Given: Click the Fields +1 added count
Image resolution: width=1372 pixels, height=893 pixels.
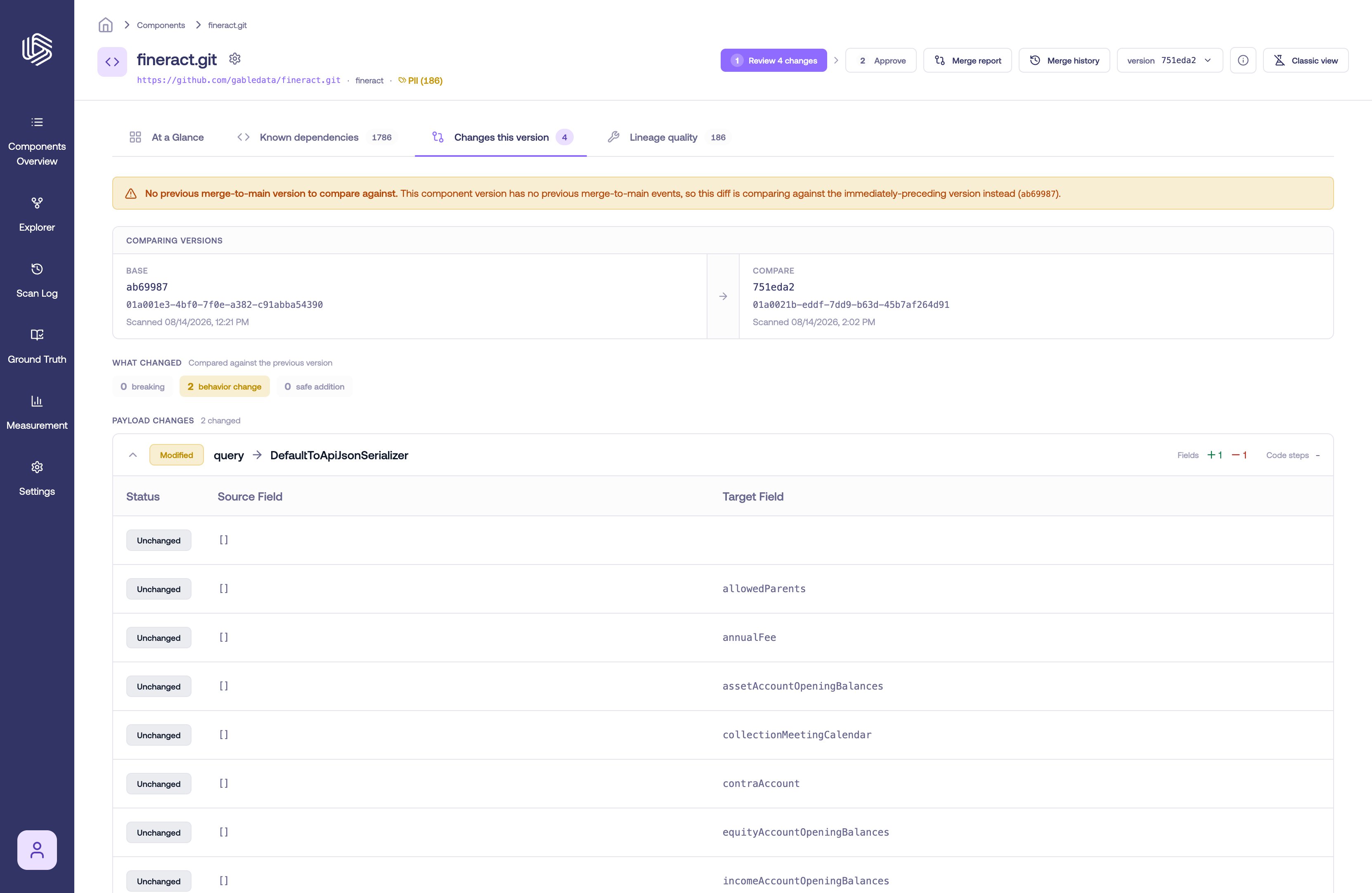Looking at the screenshot, I should tap(1215, 455).
